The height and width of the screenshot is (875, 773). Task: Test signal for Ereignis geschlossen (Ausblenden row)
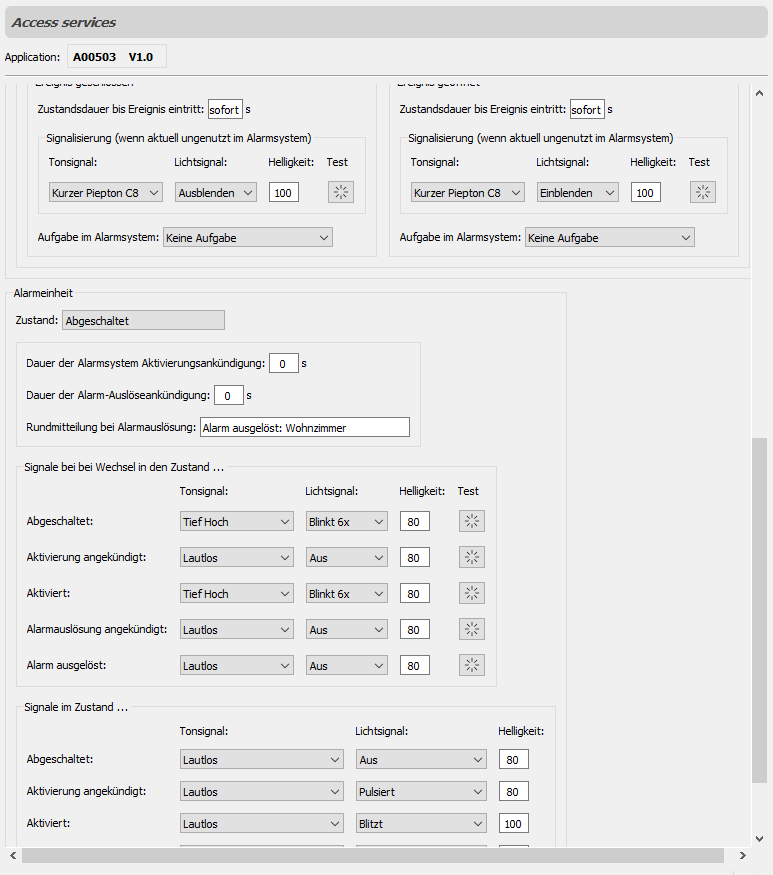pyautogui.click(x=340, y=193)
